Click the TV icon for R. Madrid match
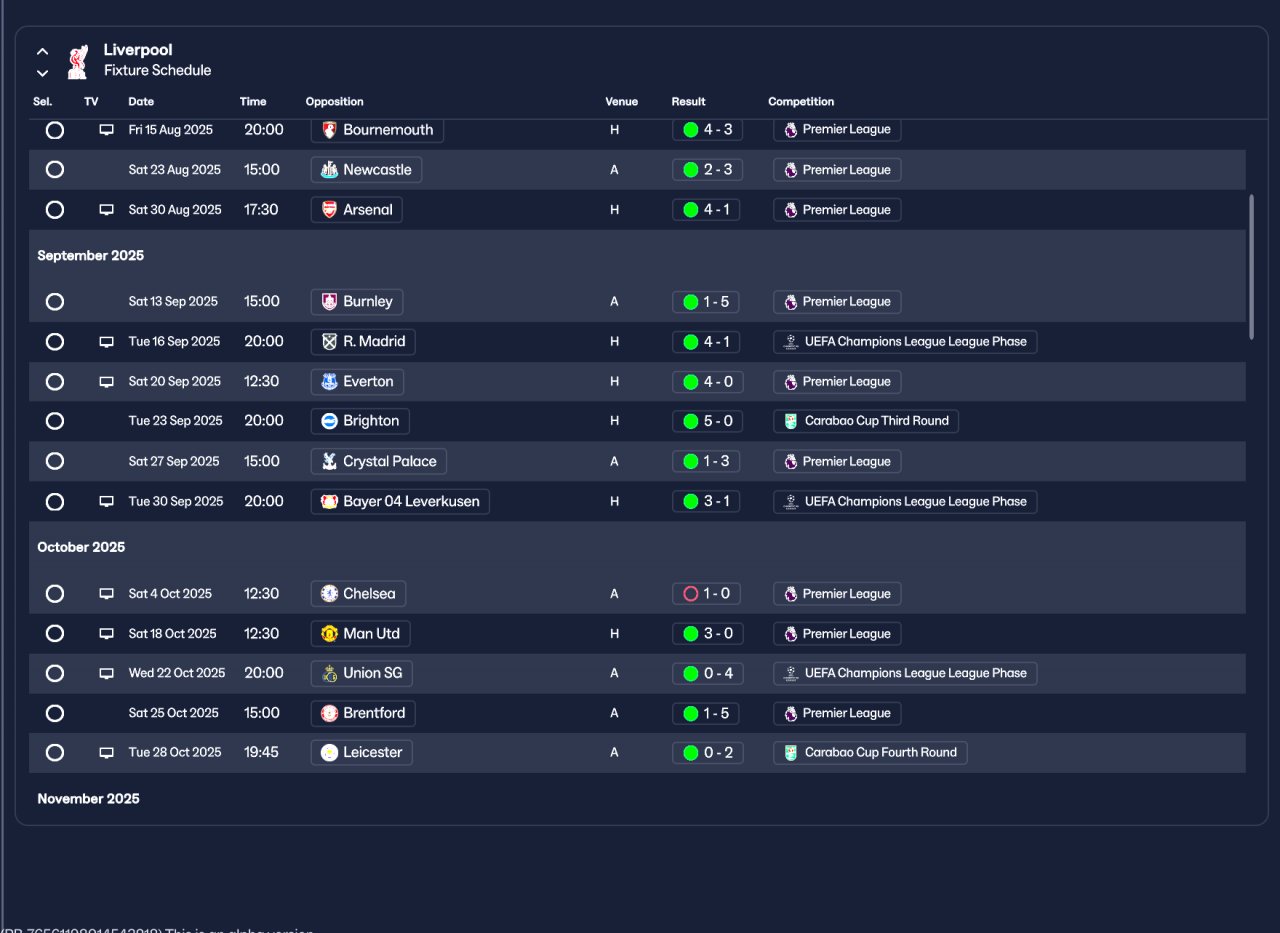Viewport: 1280px width, 933px height. click(x=106, y=342)
